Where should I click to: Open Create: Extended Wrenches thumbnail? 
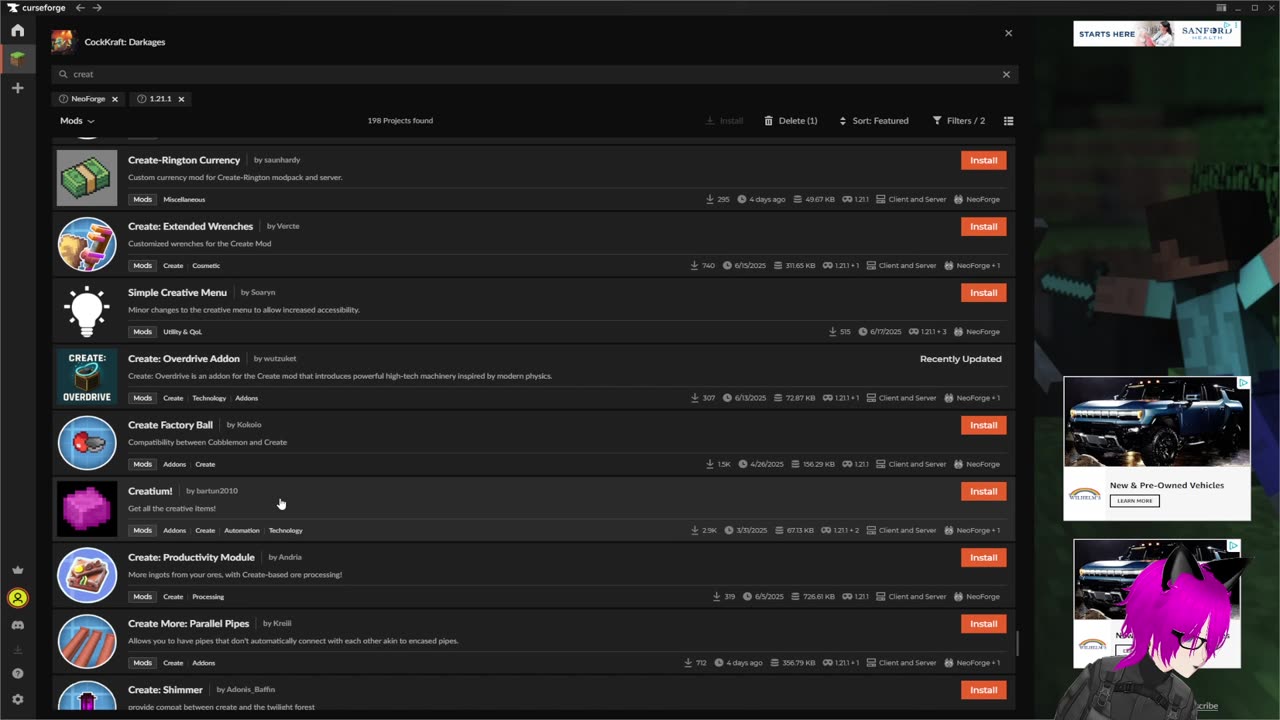click(x=87, y=244)
